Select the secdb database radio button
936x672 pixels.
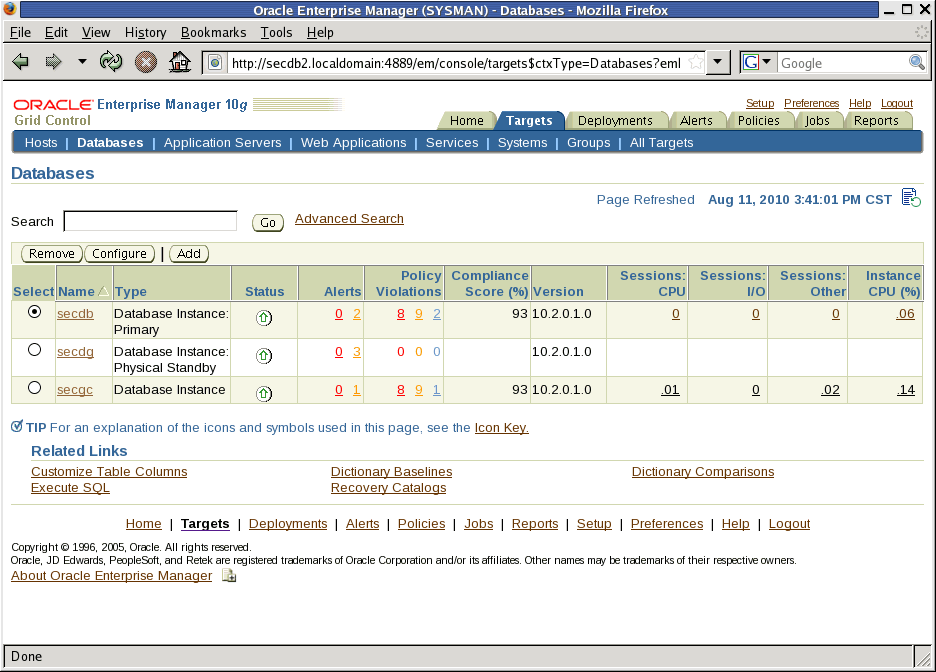tap(35, 312)
